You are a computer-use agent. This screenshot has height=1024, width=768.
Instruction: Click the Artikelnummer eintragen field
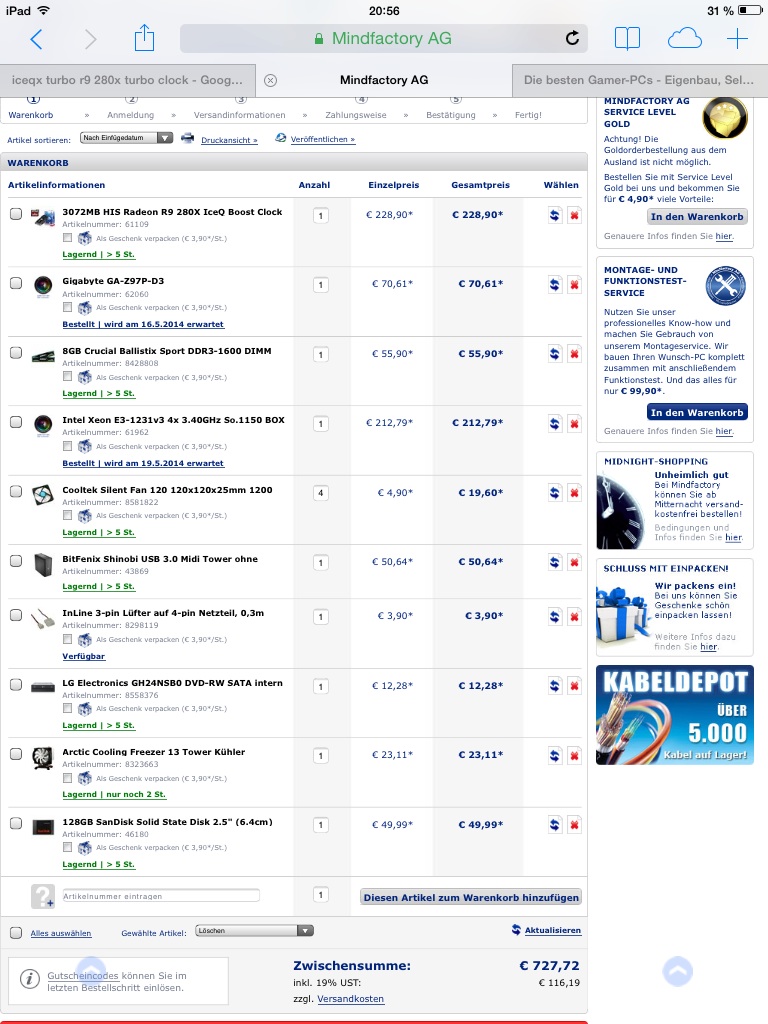pyautogui.click(x=161, y=896)
